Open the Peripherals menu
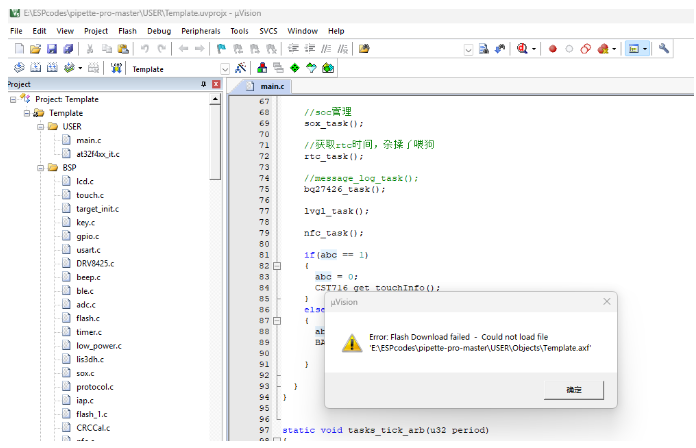Image resolution: width=696 pixels, height=448 pixels. [x=201, y=31]
